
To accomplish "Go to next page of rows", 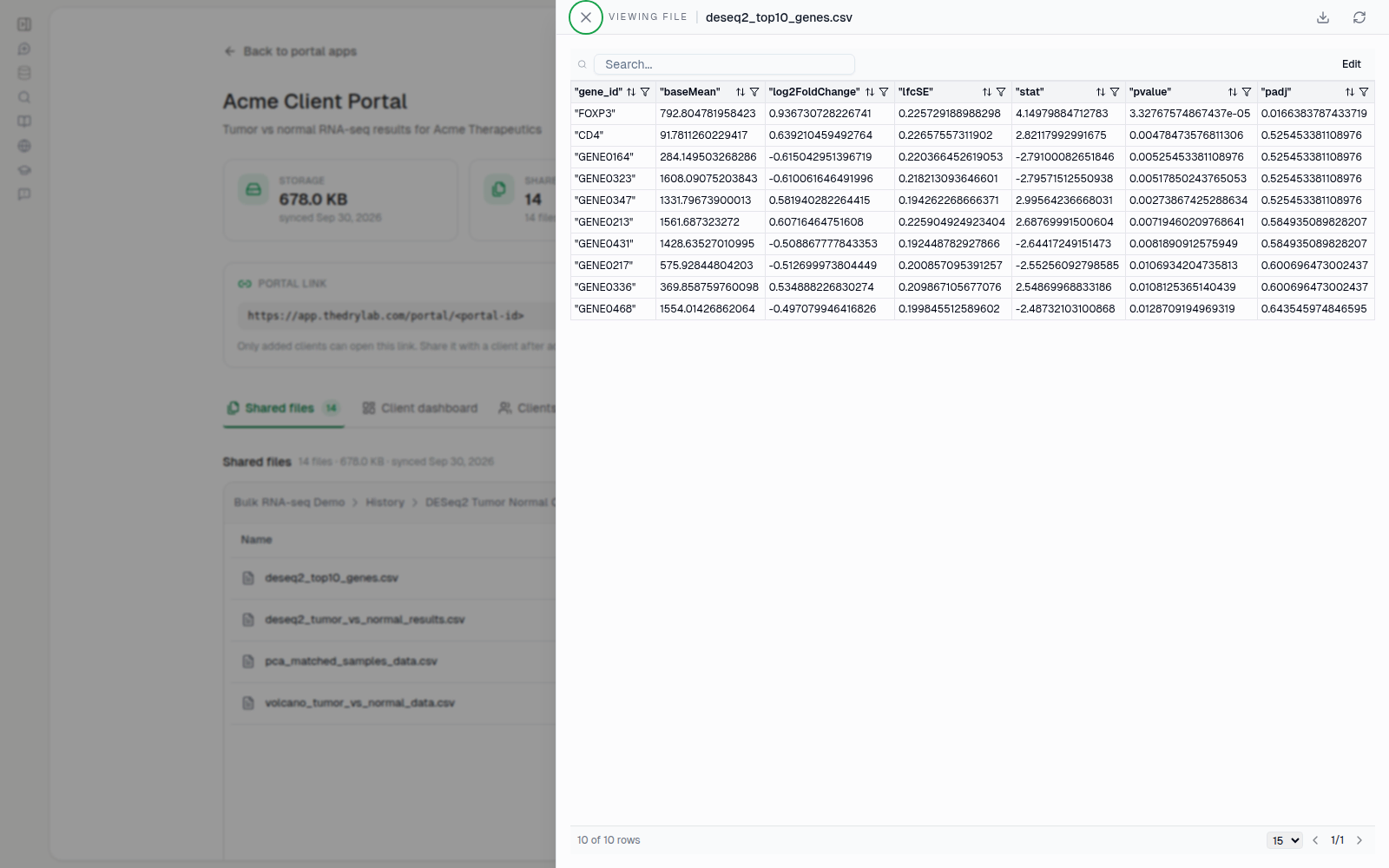I will coord(1359,840).
